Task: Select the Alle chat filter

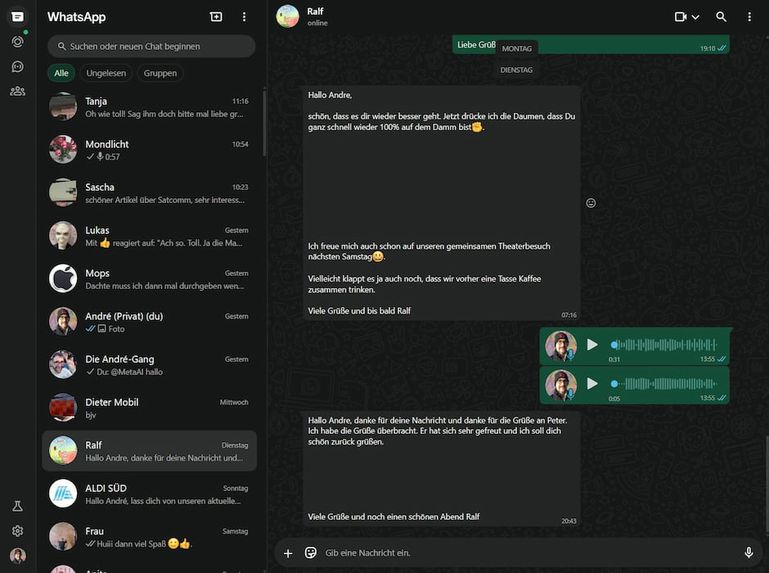Action: coord(61,73)
